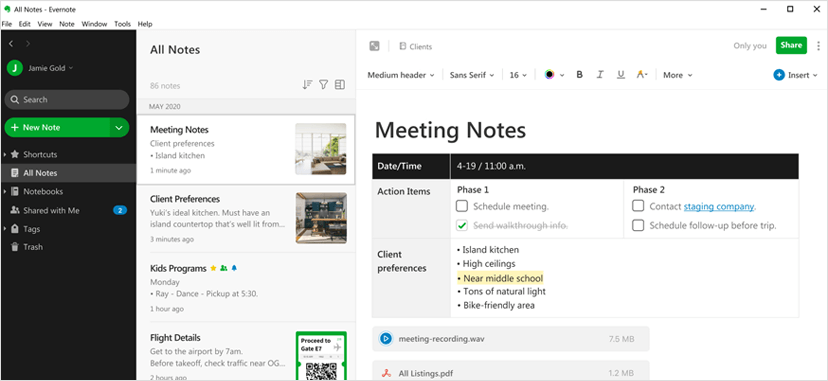Screen dimensions: 828x381
Task: Open the Edit menu
Action: (24, 24)
